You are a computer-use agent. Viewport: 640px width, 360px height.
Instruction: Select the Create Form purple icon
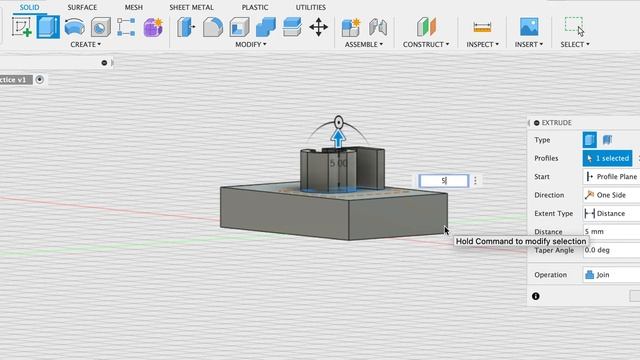click(x=153, y=27)
